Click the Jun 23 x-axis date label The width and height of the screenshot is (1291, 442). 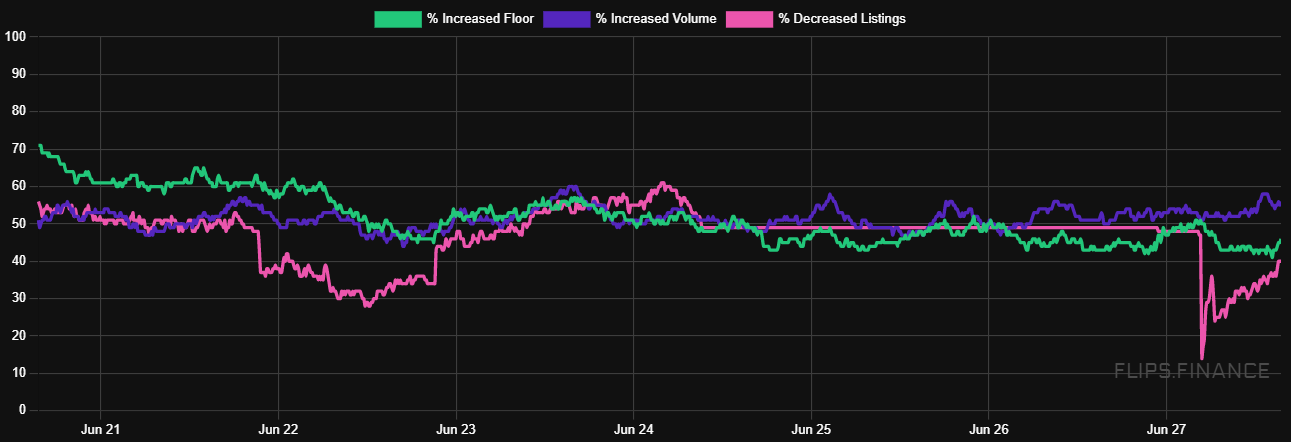(456, 429)
